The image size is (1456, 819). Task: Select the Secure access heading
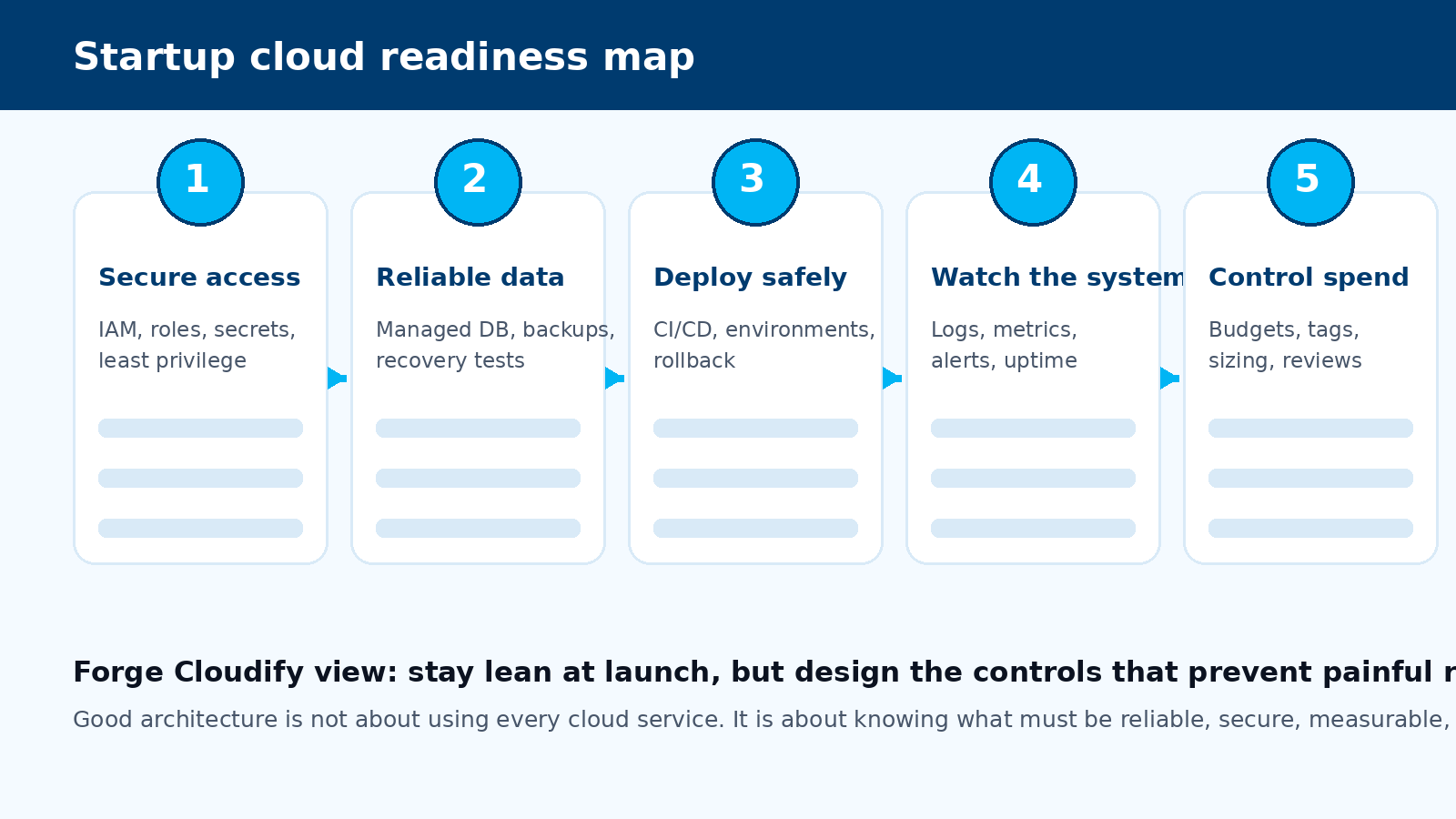199,278
